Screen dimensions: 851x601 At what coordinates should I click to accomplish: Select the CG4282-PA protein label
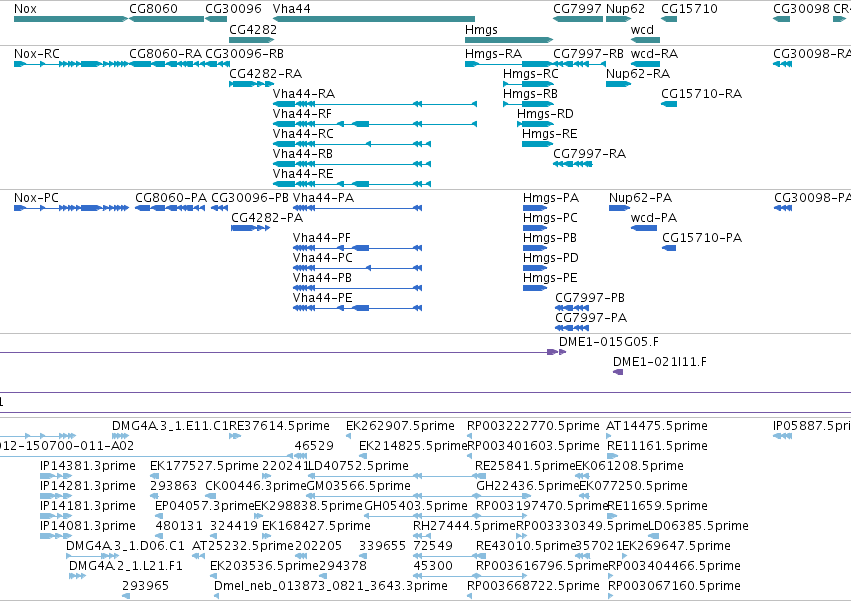[x=267, y=218]
